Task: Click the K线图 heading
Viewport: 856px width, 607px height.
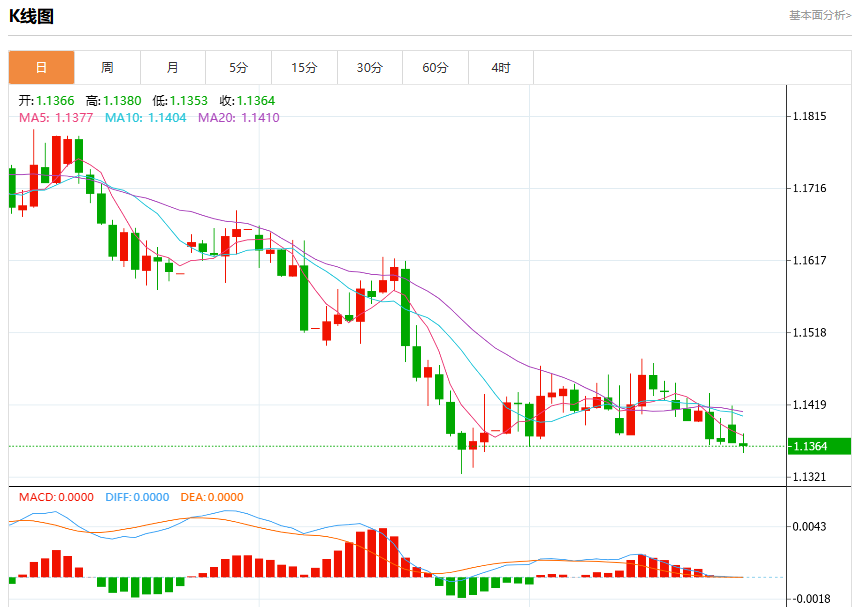Action: click(x=31, y=16)
